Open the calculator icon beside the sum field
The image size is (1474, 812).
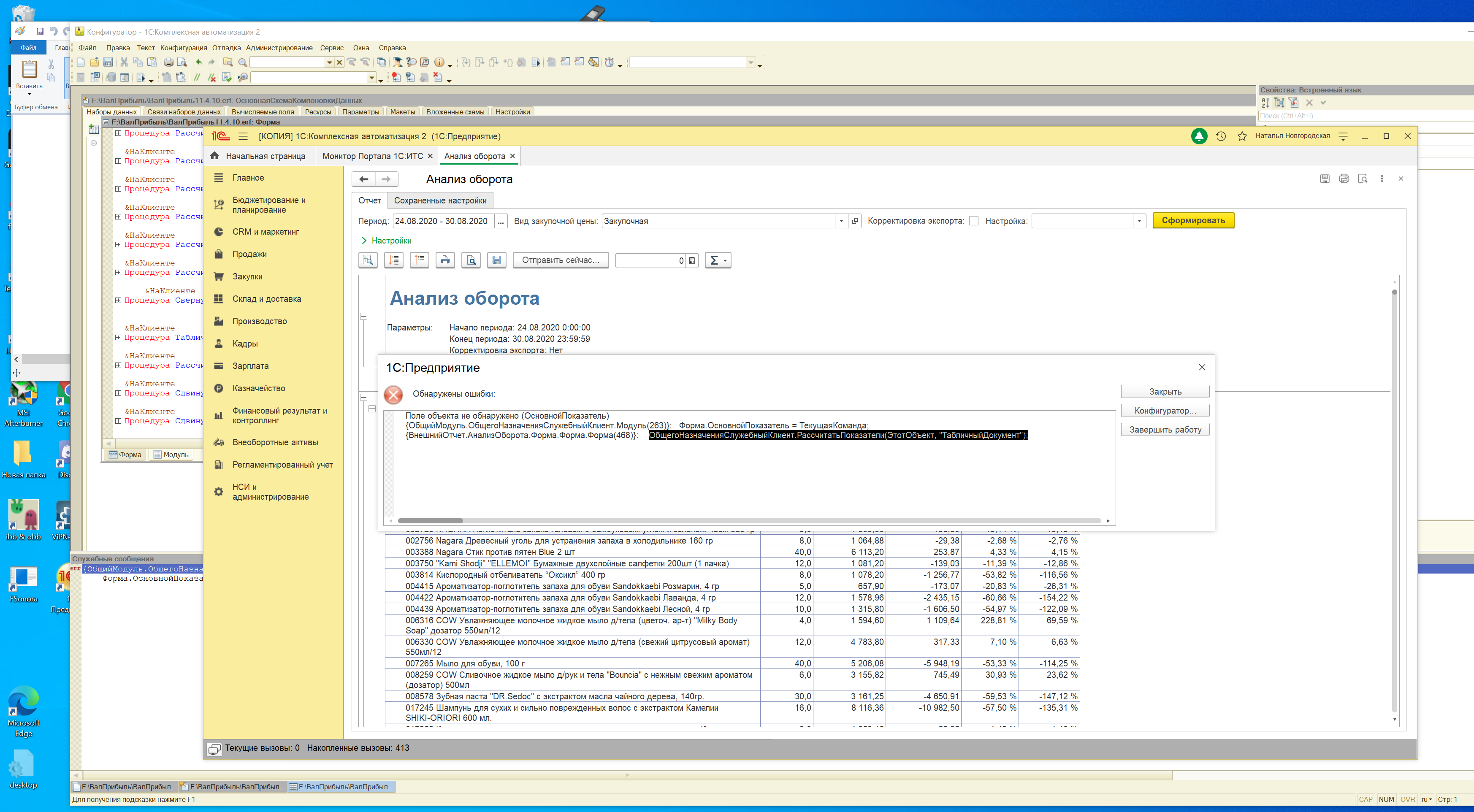(692, 260)
